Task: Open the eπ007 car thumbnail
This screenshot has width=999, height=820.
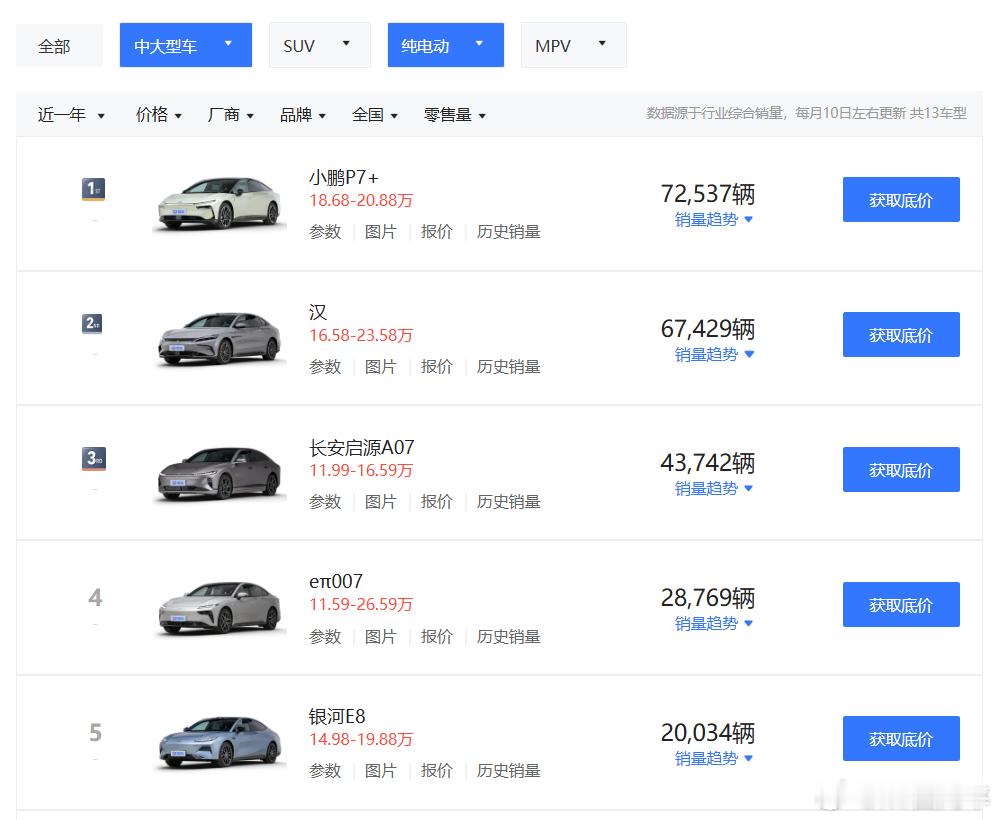Action: pyautogui.click(x=219, y=608)
